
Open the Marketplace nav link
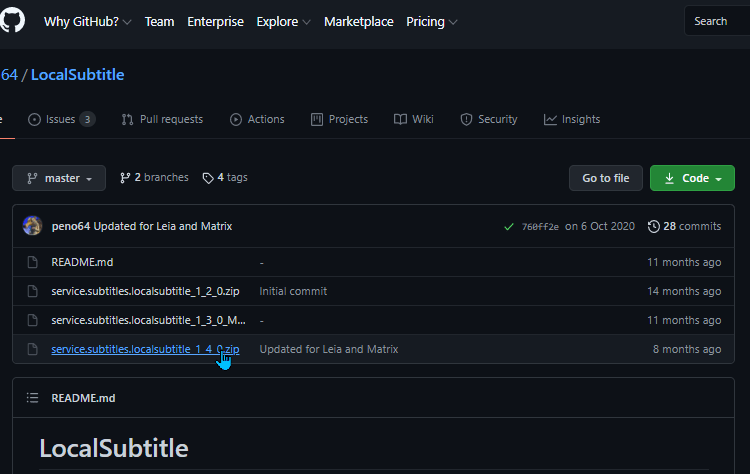click(359, 22)
